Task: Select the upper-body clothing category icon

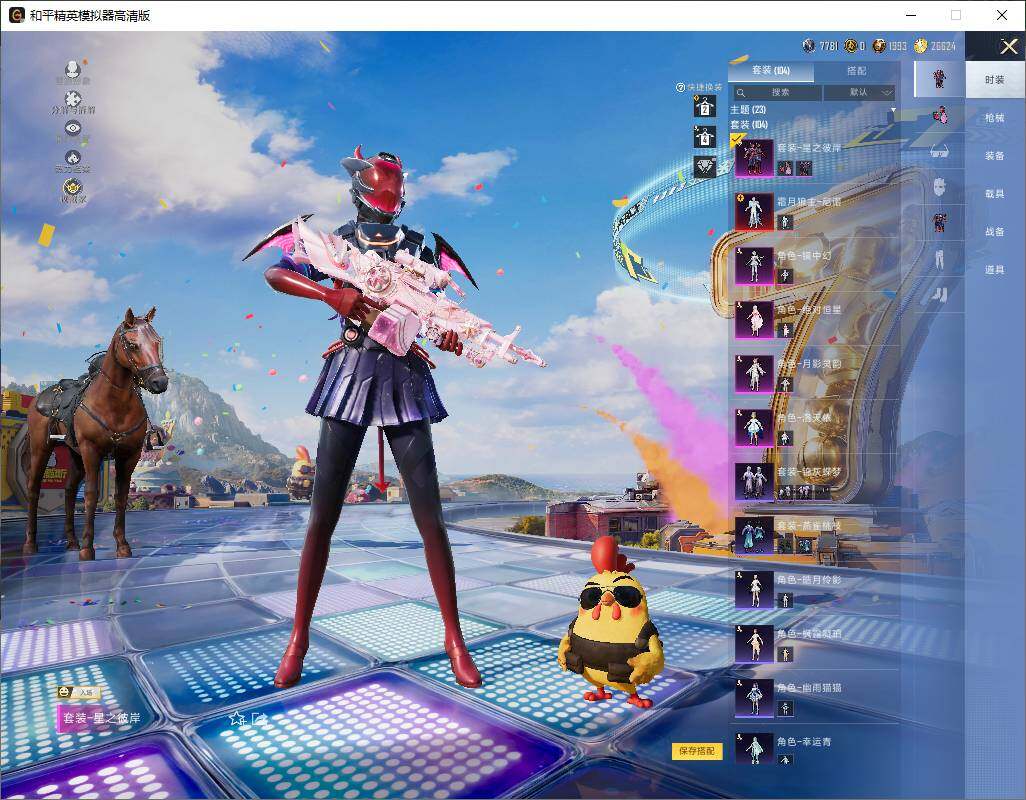Action: click(940, 222)
